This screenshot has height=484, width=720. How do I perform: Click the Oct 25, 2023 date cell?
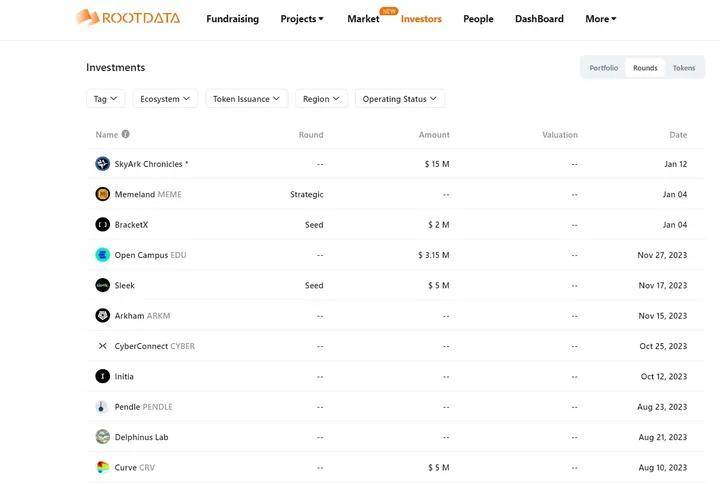[663, 346]
